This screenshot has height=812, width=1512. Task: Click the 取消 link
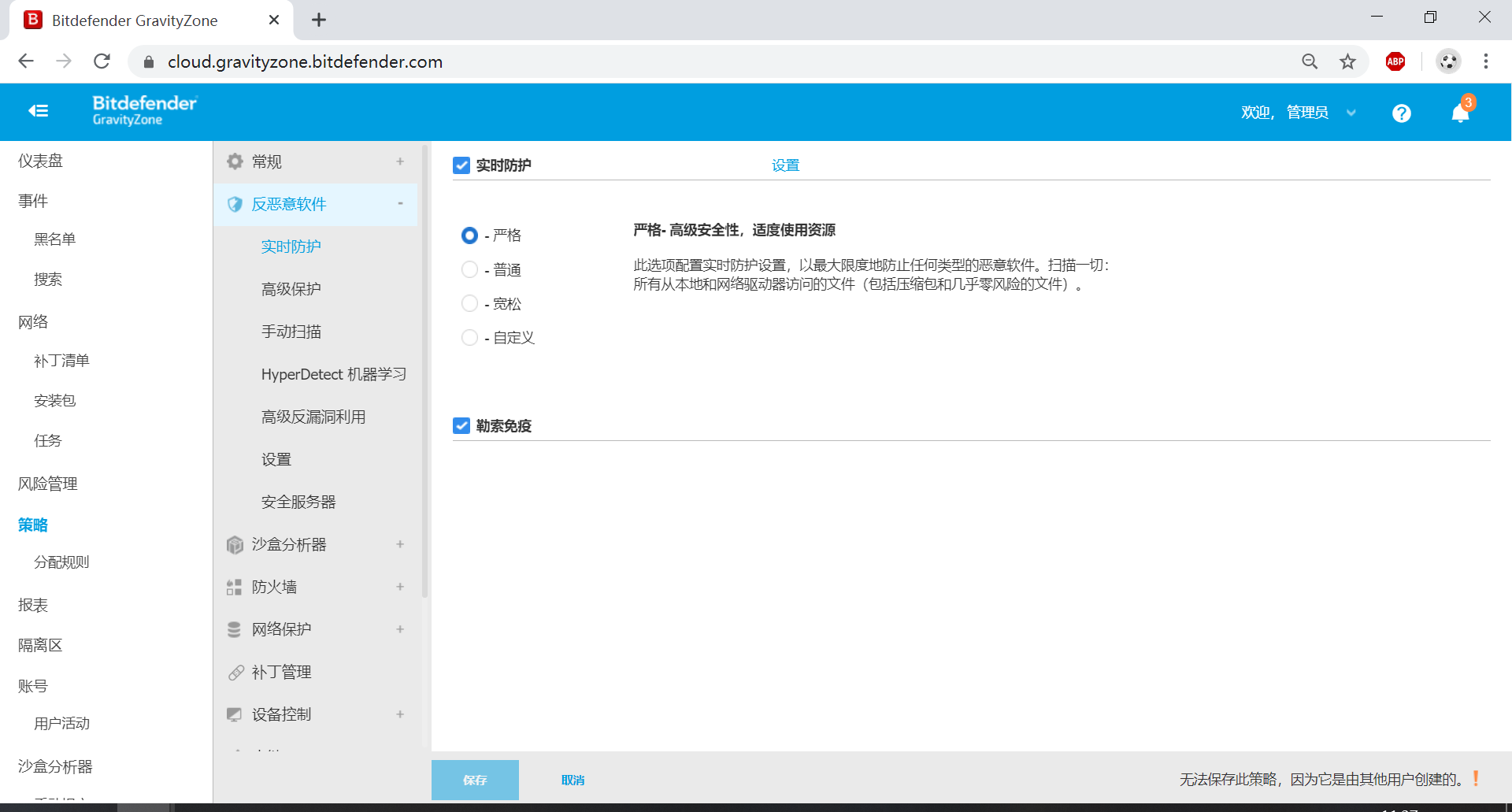tap(573, 780)
